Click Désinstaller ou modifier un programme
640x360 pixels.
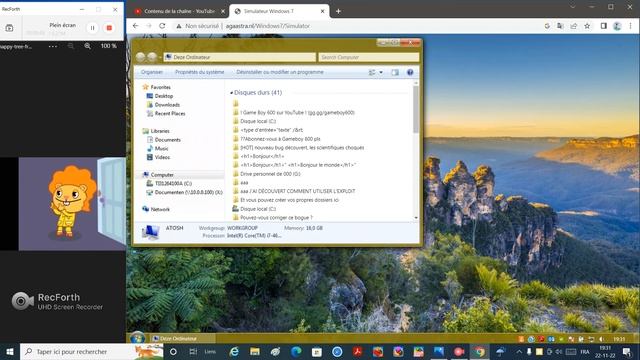pyautogui.click(x=280, y=72)
